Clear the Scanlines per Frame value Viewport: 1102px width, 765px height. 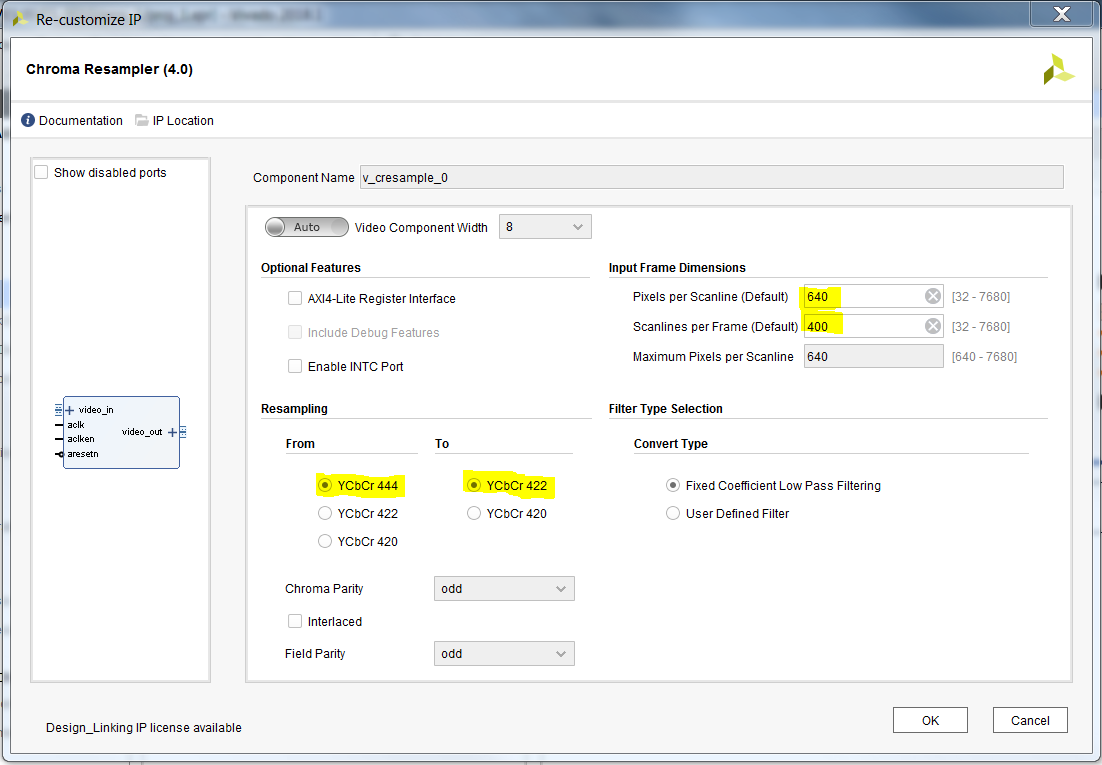(x=932, y=326)
